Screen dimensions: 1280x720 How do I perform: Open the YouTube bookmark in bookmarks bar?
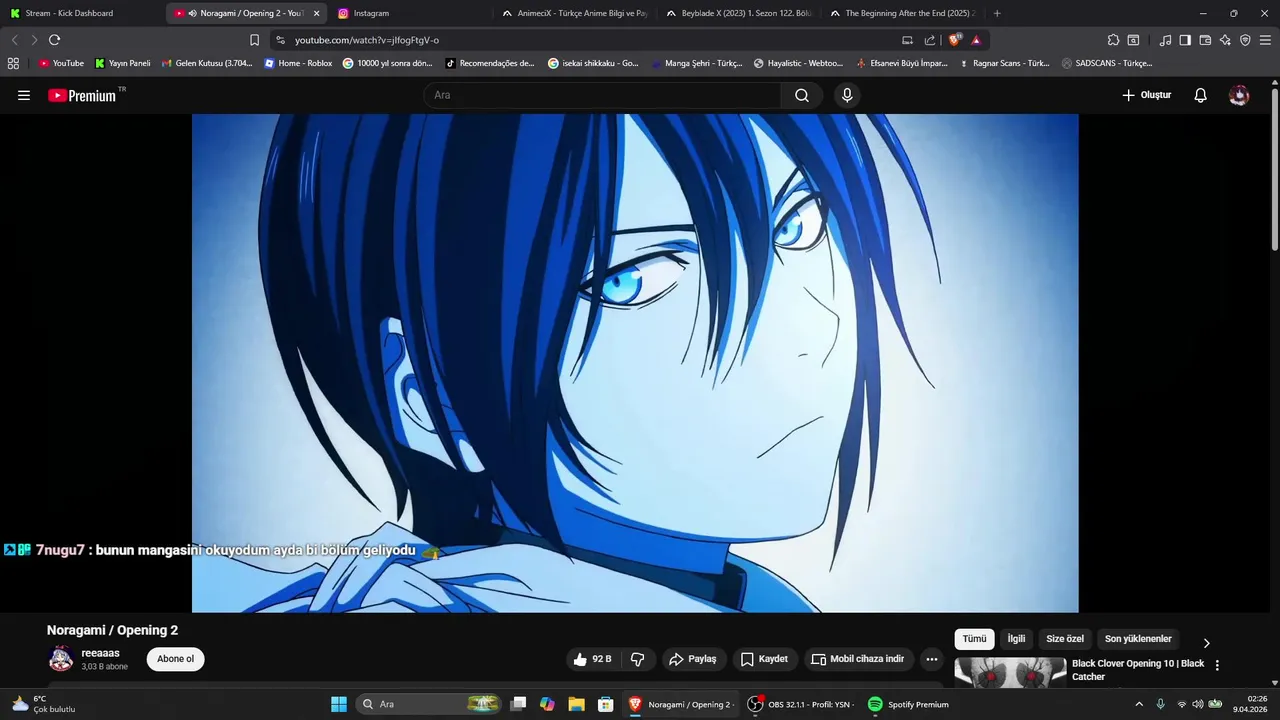point(61,63)
